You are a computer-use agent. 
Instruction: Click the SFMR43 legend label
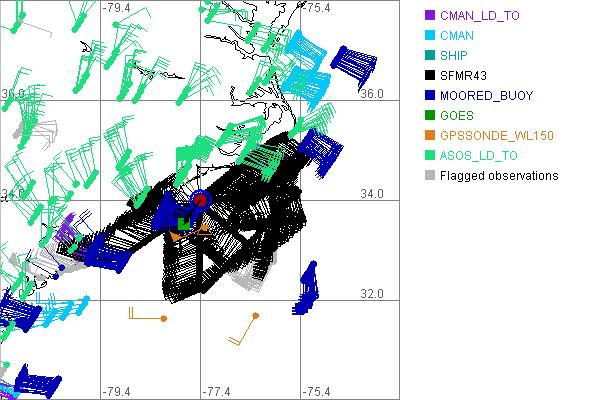pos(466,75)
